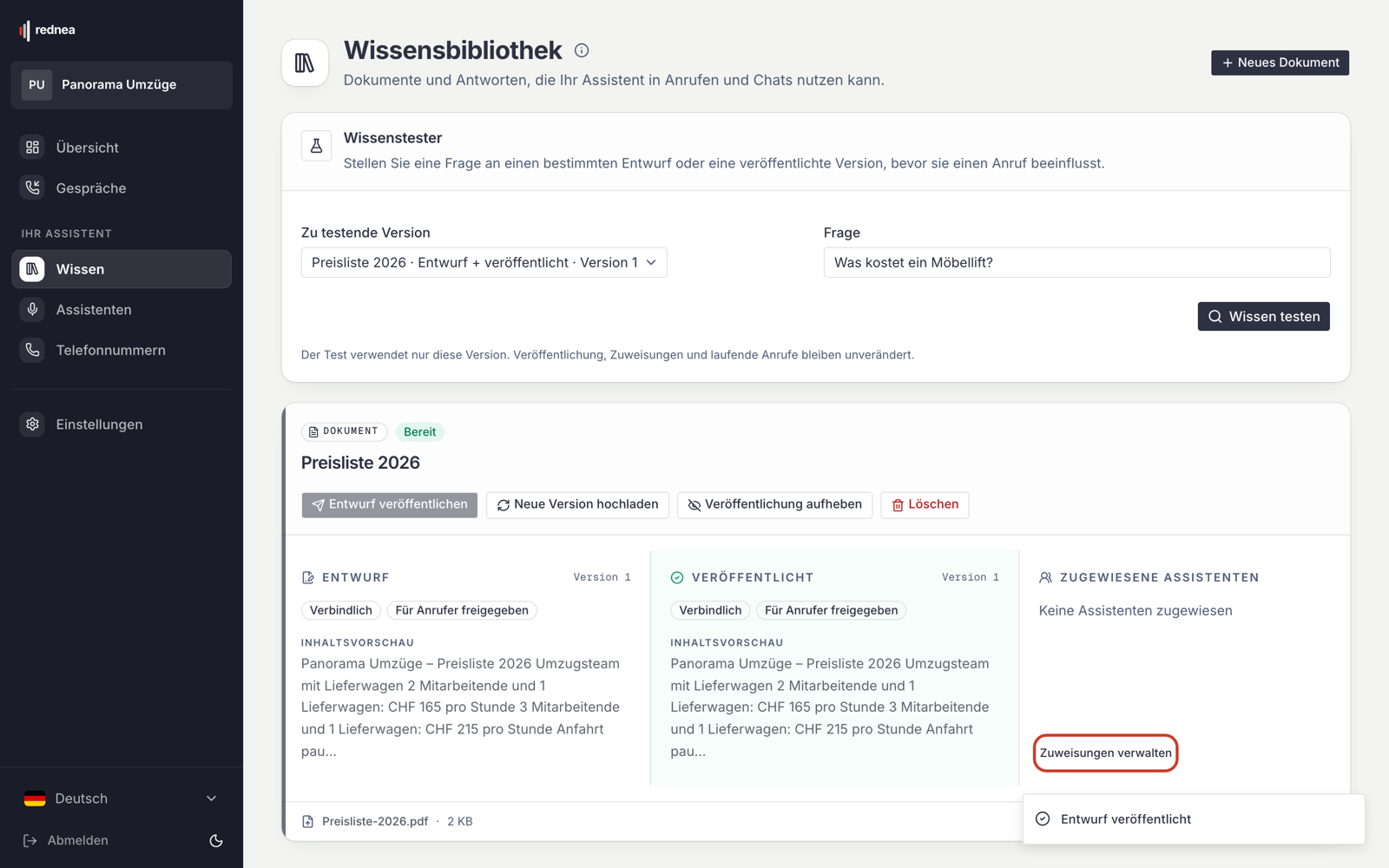
Task: Open Gespräche phone icon in sidebar
Action: pyautogui.click(x=32, y=187)
